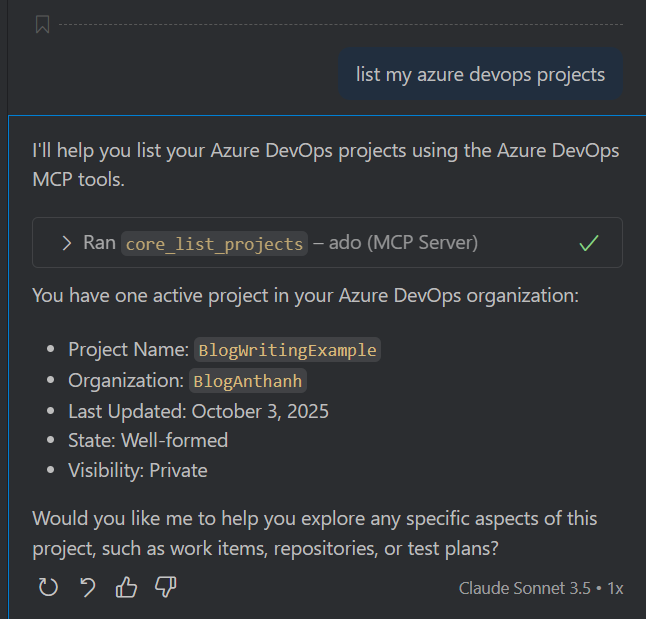Viewport: 646px width, 619px height.
Task: Click the green checkmark on tool run
Action: pos(589,243)
